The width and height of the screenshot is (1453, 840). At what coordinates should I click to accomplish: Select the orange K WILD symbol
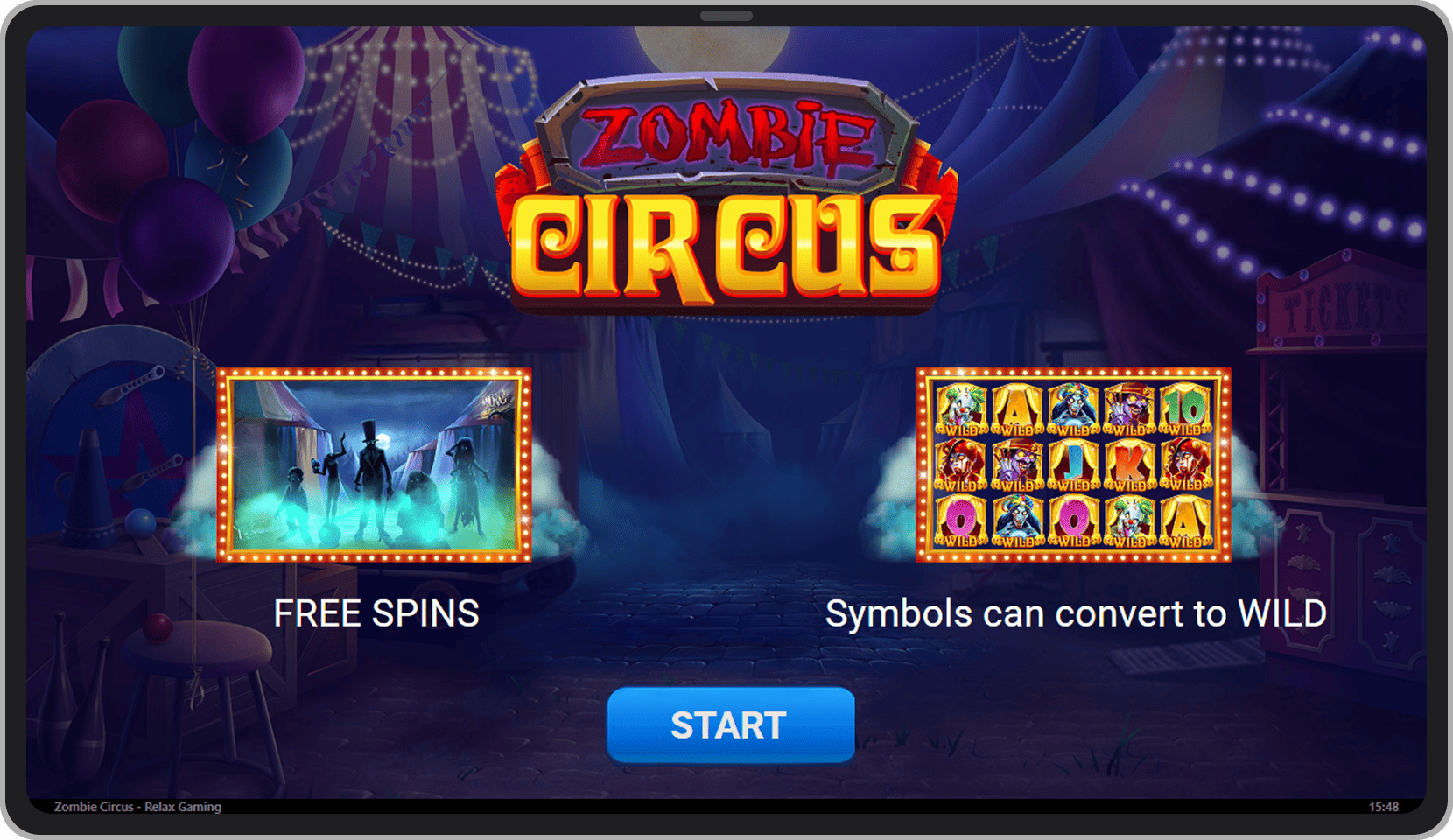pos(1128,464)
